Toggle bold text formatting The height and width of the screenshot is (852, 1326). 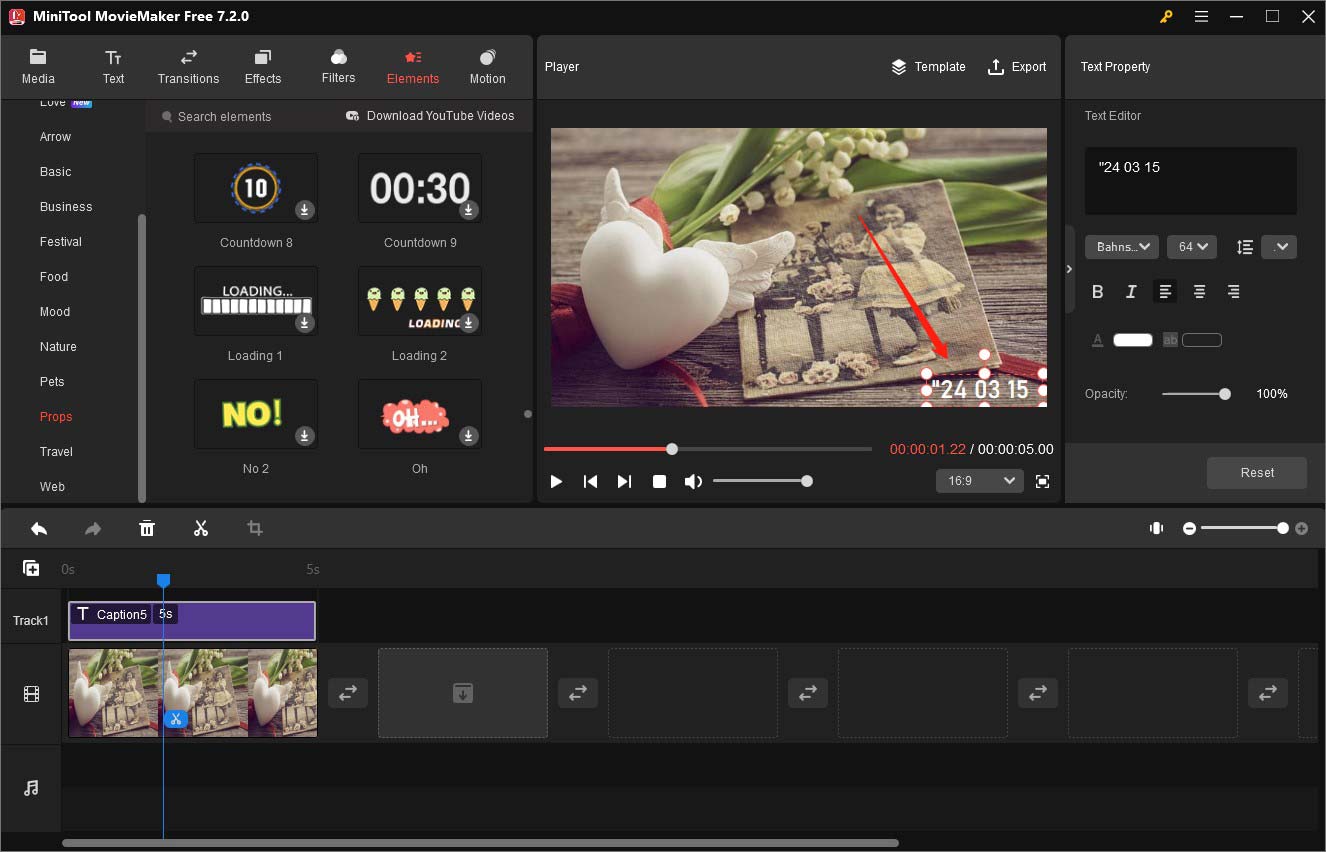coord(1098,292)
